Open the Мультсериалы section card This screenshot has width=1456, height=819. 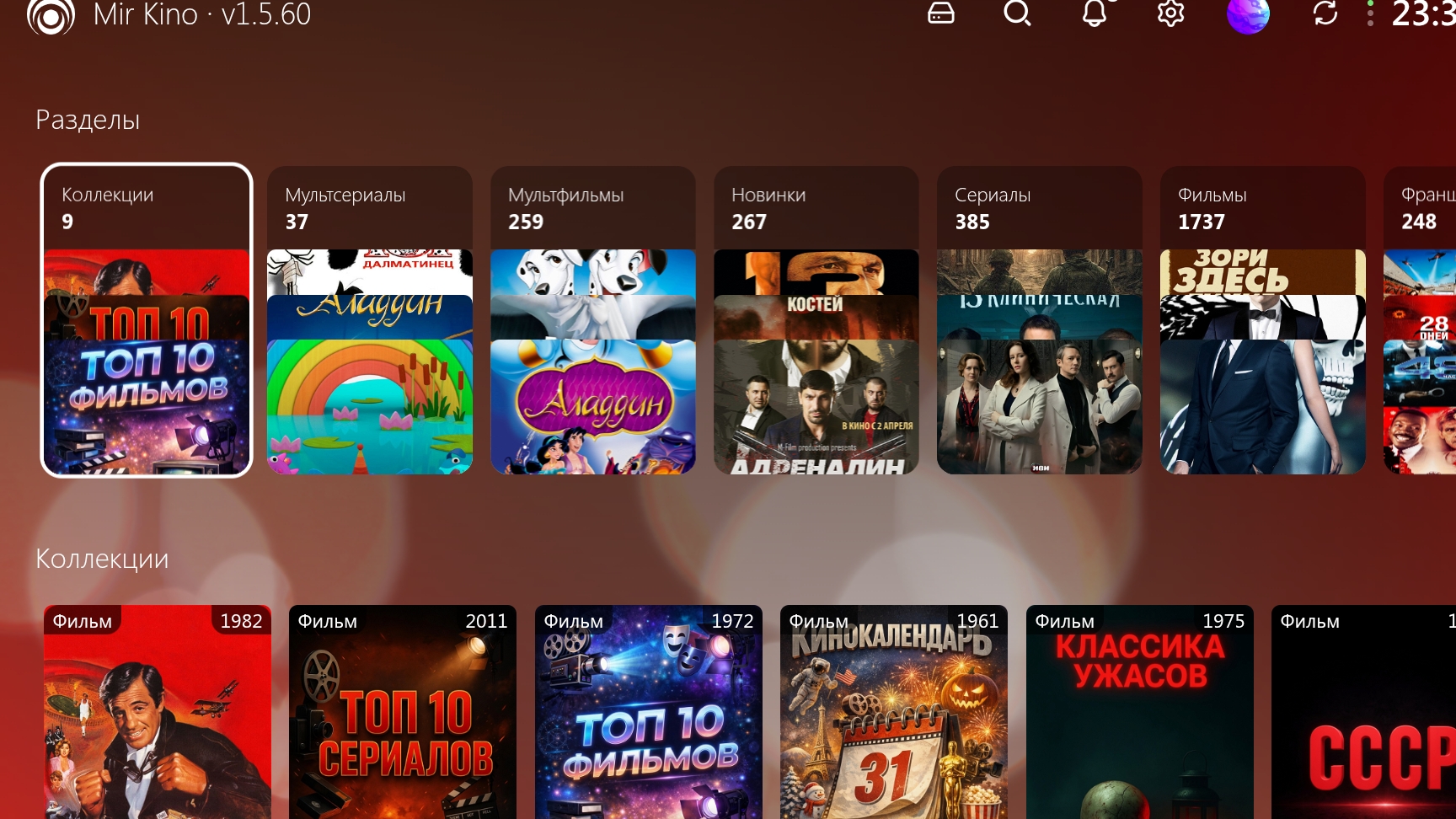(370, 320)
